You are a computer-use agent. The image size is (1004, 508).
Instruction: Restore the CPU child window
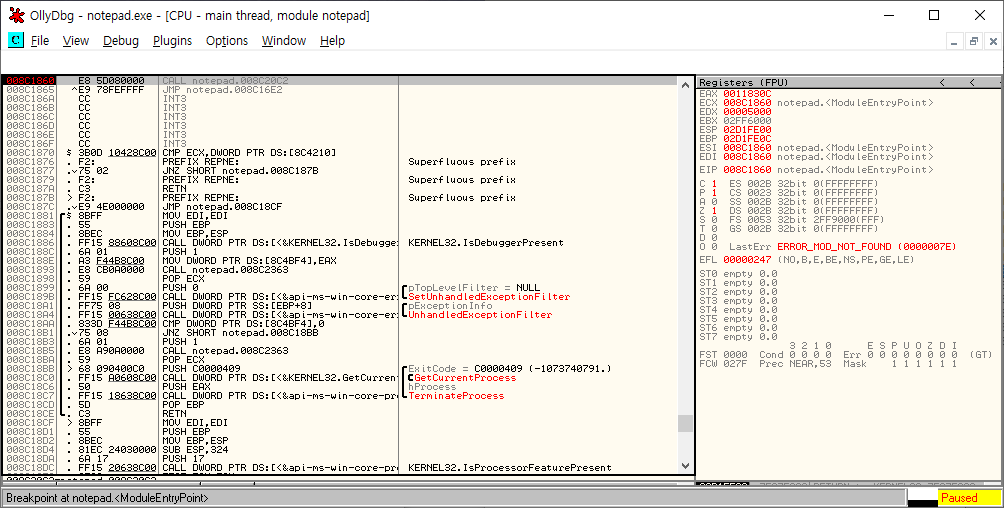tap(974, 42)
